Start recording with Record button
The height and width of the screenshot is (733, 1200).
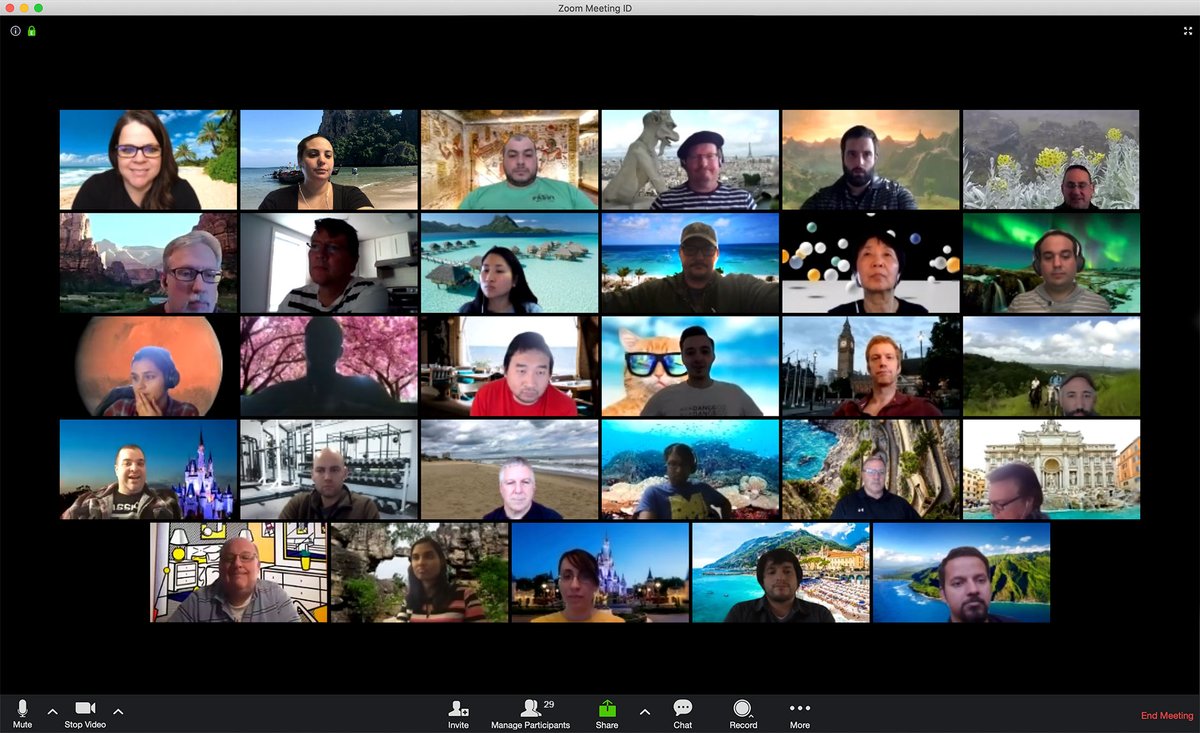coord(743,713)
